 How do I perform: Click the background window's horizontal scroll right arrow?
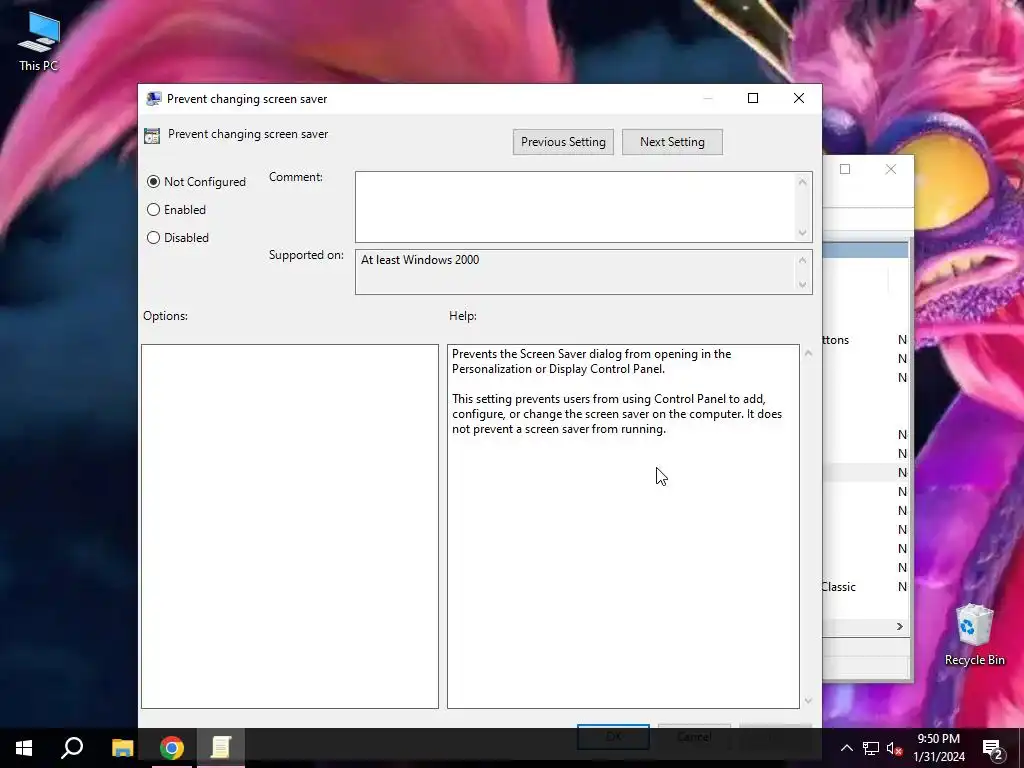[x=900, y=627]
